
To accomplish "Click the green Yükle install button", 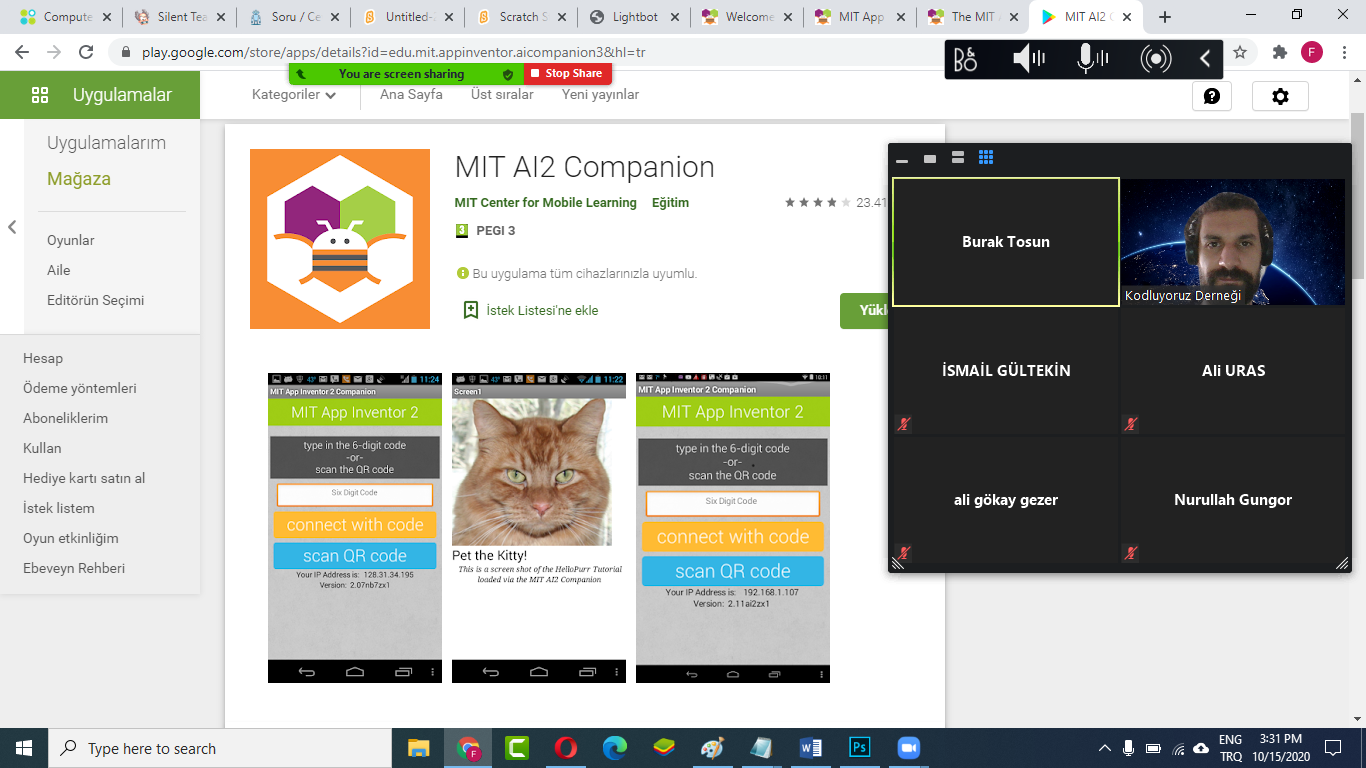I will pos(864,310).
